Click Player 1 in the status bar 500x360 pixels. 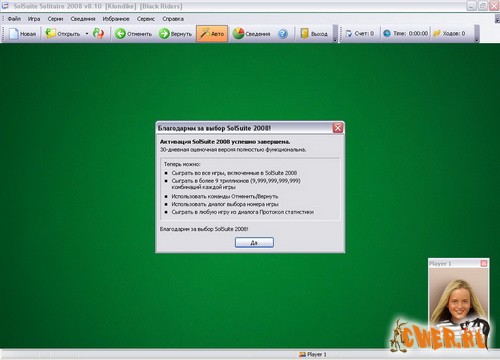tap(313, 354)
